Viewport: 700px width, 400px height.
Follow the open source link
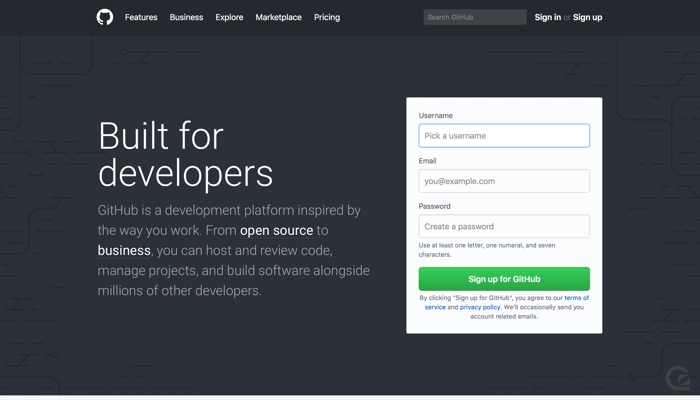pos(276,230)
